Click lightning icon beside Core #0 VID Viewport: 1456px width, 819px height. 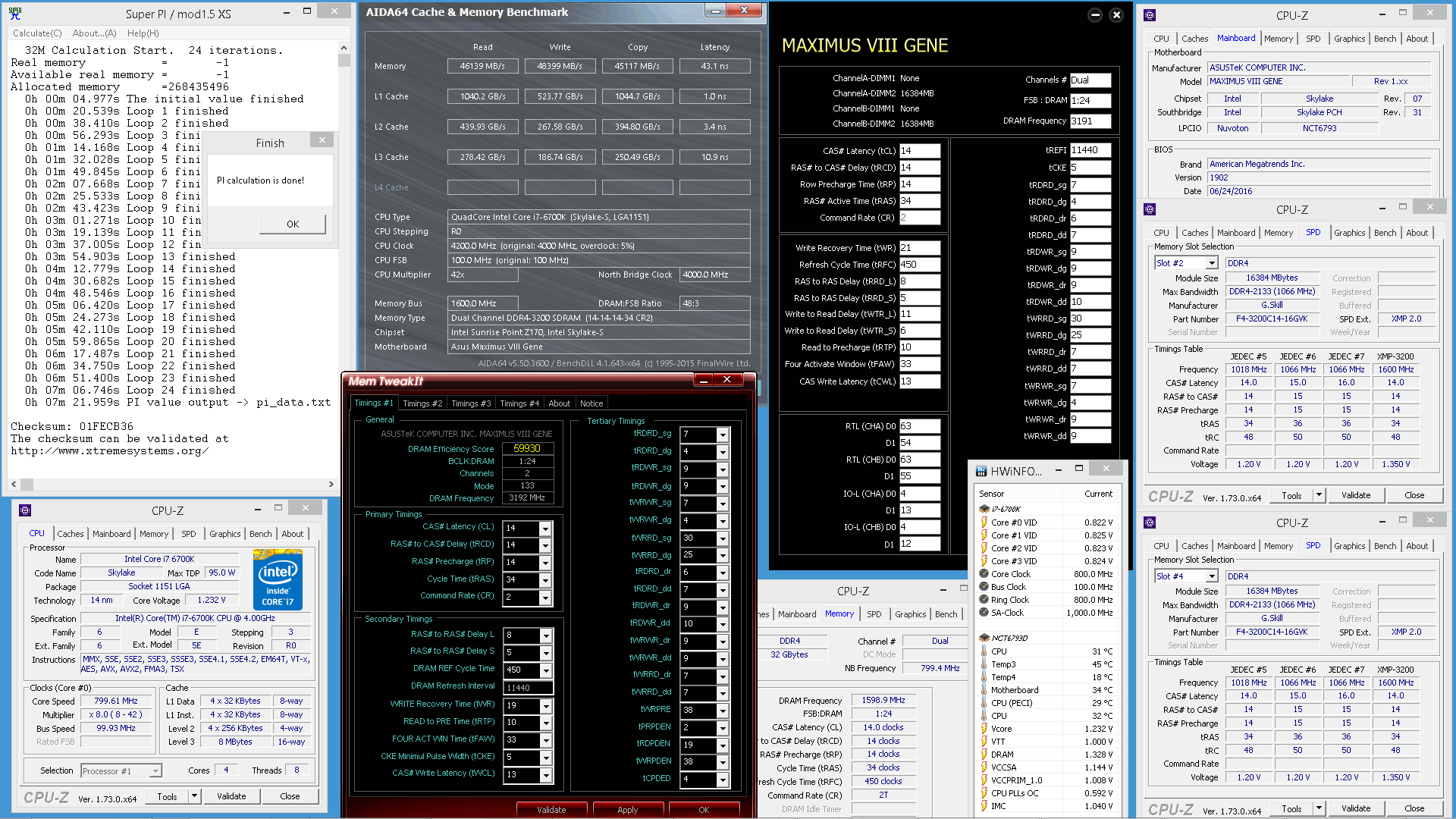point(984,522)
